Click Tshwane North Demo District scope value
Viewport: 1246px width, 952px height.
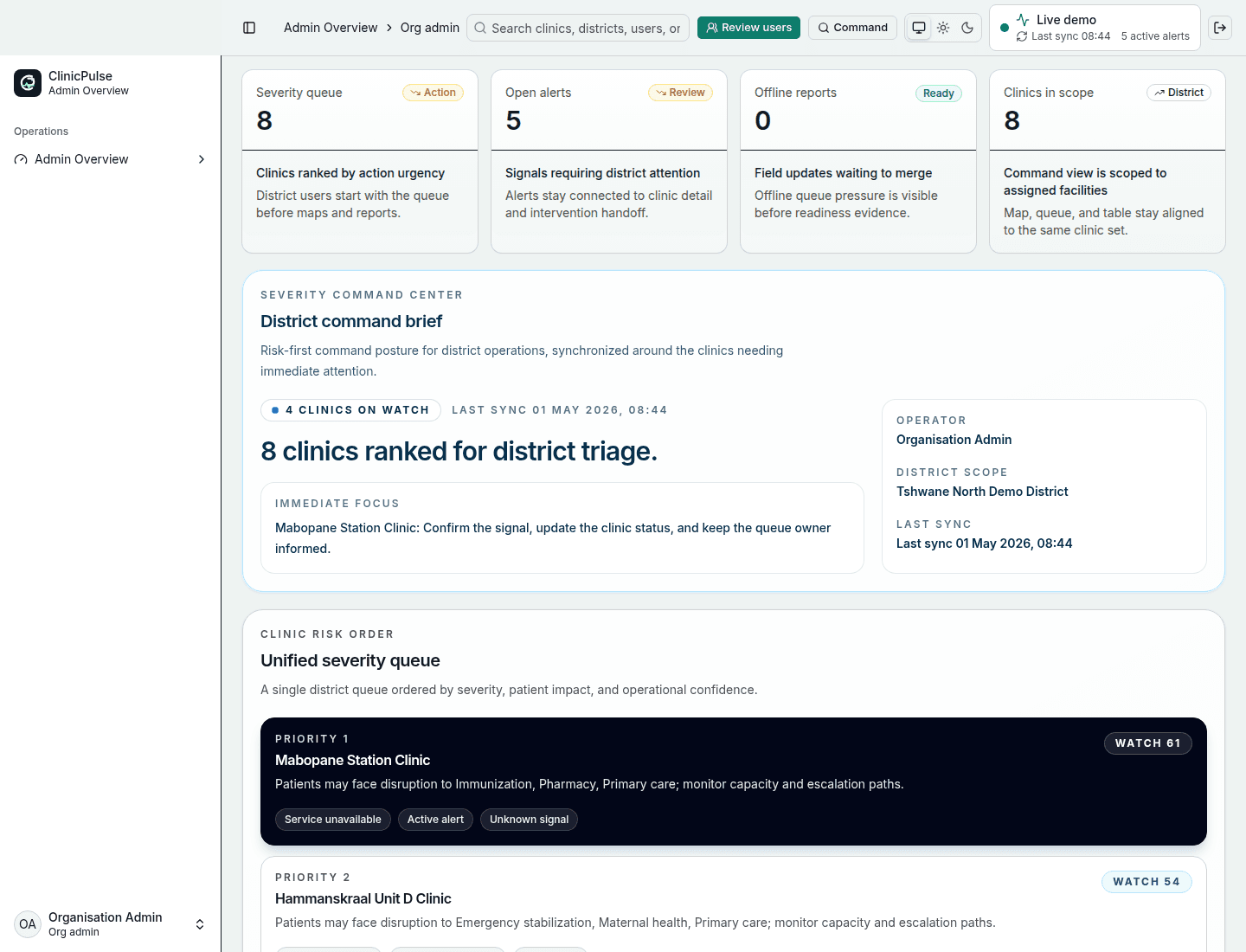click(982, 492)
